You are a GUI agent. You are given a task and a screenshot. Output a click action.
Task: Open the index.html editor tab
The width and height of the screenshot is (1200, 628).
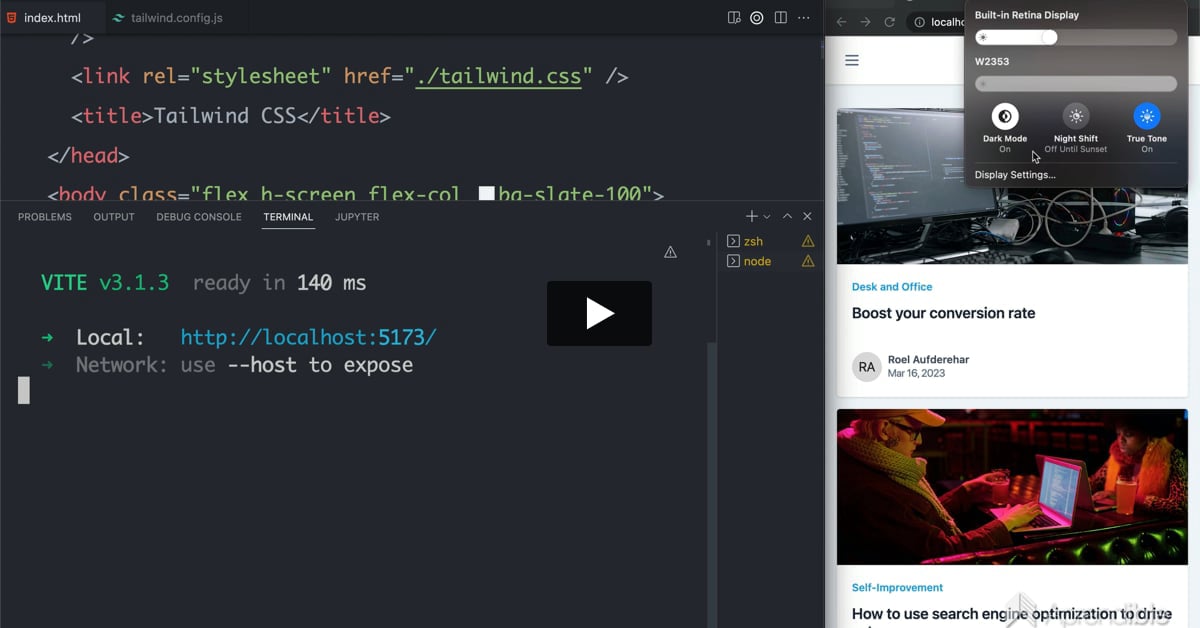[x=52, y=18]
